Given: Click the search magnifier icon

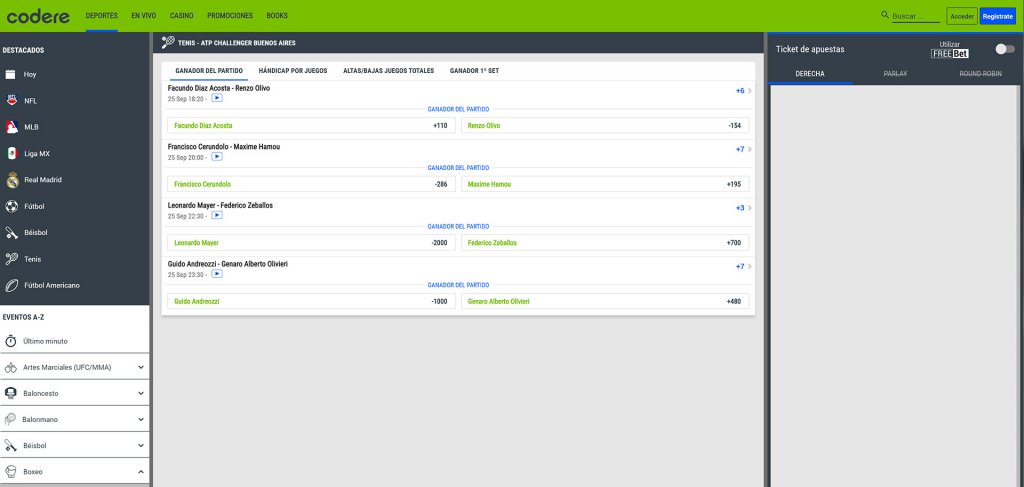Looking at the screenshot, I should click(885, 15).
